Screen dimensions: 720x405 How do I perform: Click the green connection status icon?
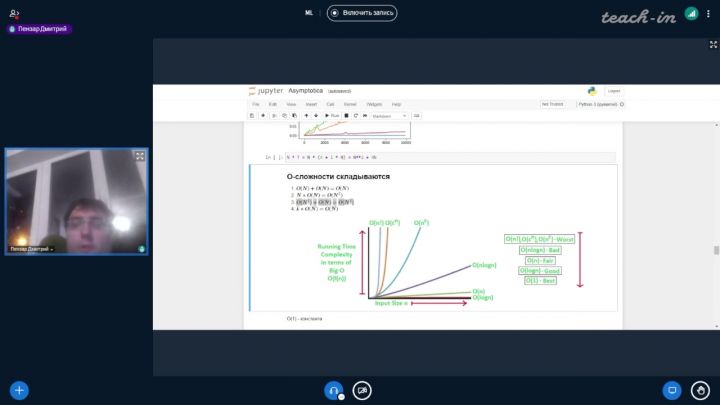click(691, 14)
